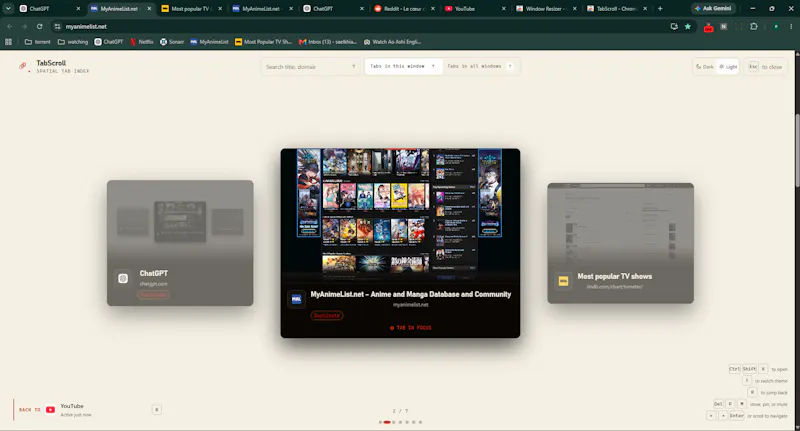Screen dimensions: 800x431
Task: Go to third pagination dot
Action: pyautogui.click(x=394, y=422)
